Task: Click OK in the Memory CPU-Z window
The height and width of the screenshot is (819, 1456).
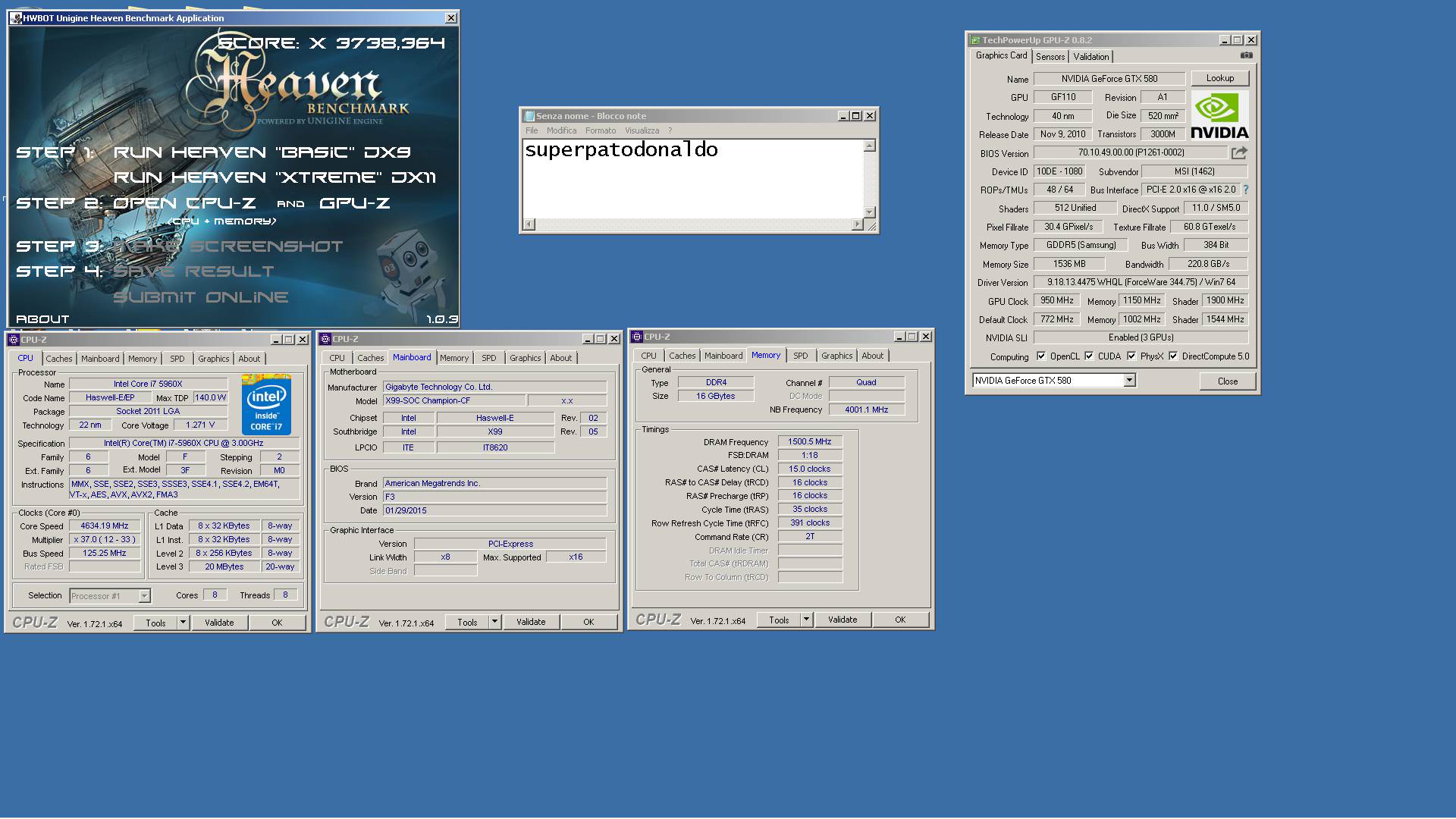Action: pos(900,620)
